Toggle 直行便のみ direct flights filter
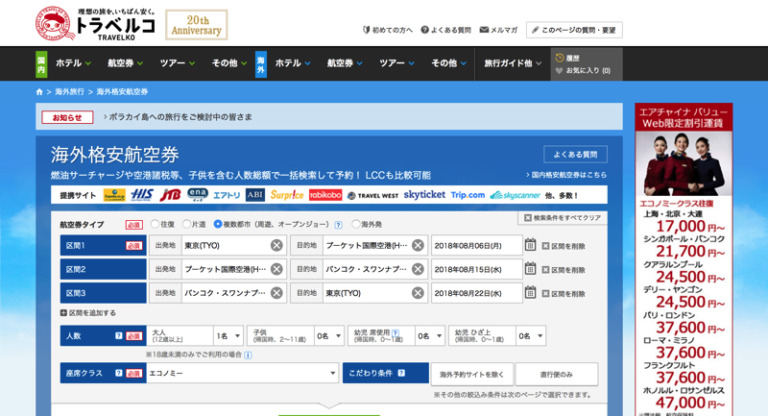The height and width of the screenshot is (416, 768). (x=556, y=374)
